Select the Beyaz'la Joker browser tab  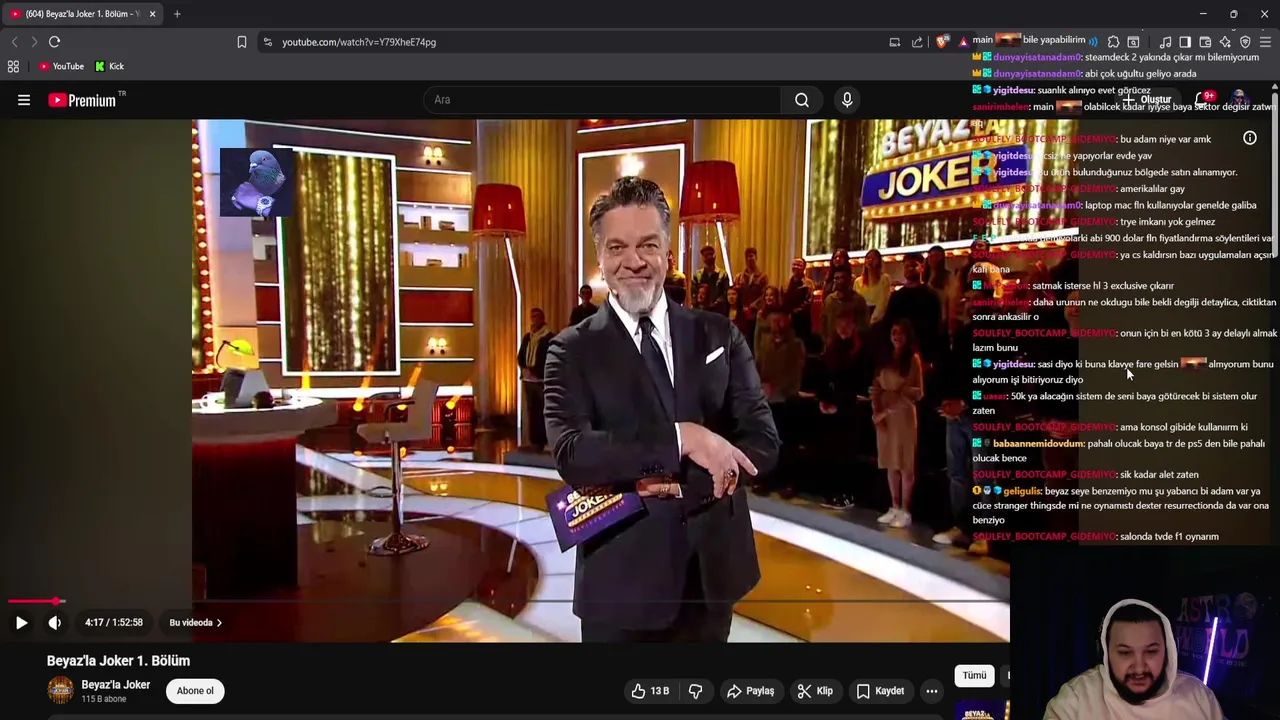coord(82,14)
